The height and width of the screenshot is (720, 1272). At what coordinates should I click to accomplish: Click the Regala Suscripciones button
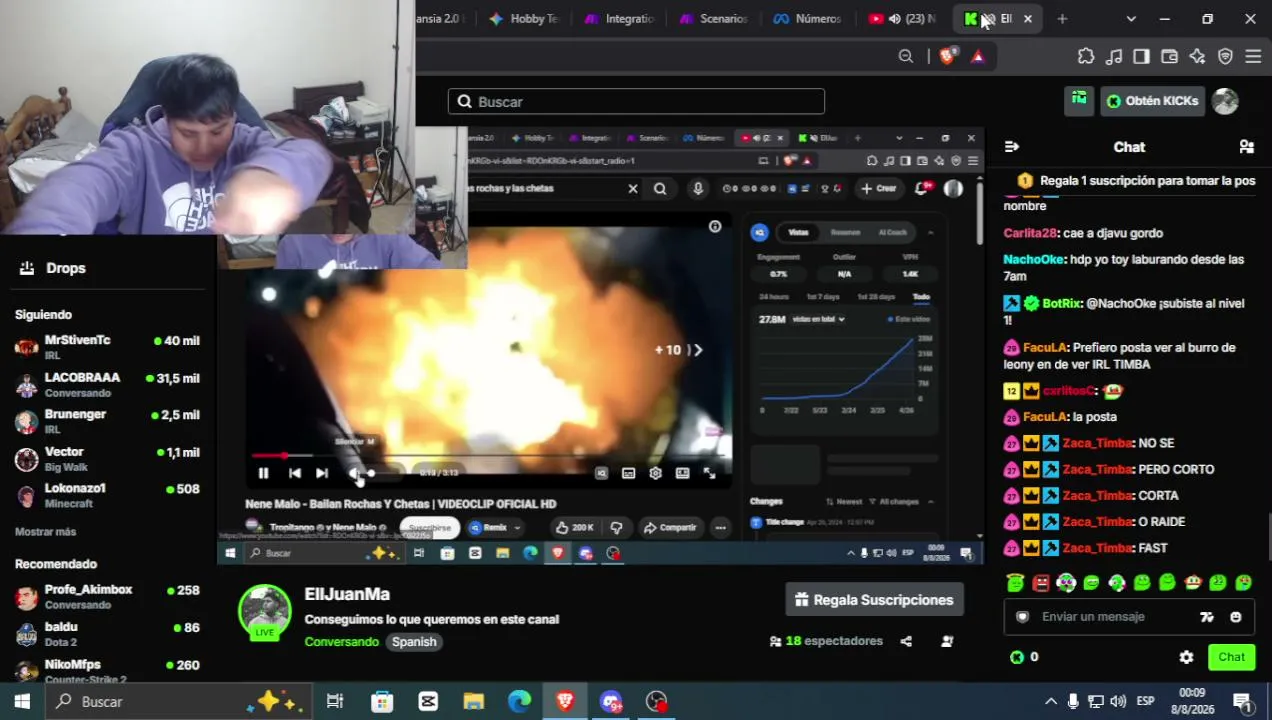pyautogui.click(x=874, y=600)
